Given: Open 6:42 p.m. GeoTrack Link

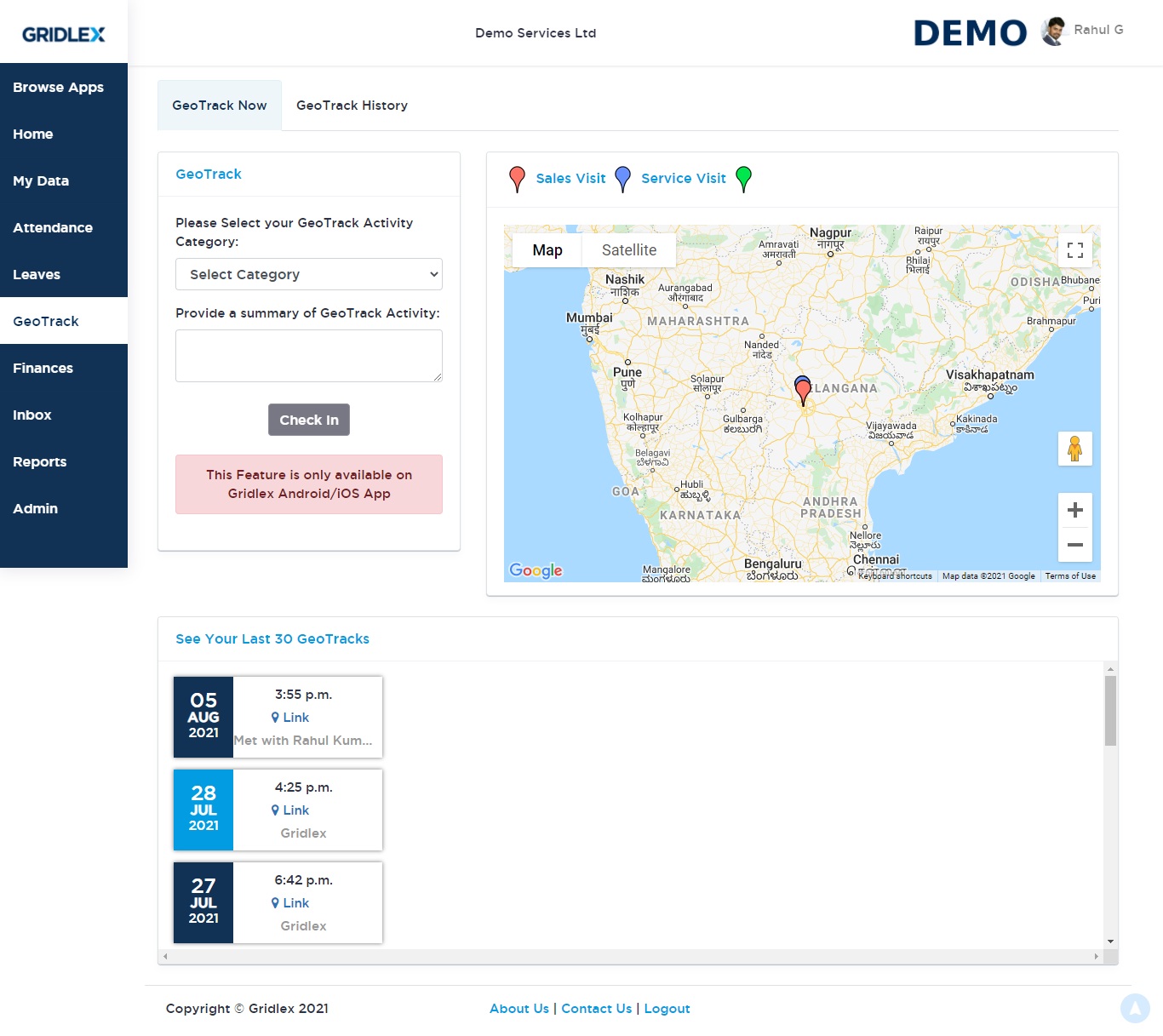Looking at the screenshot, I should click(295, 903).
